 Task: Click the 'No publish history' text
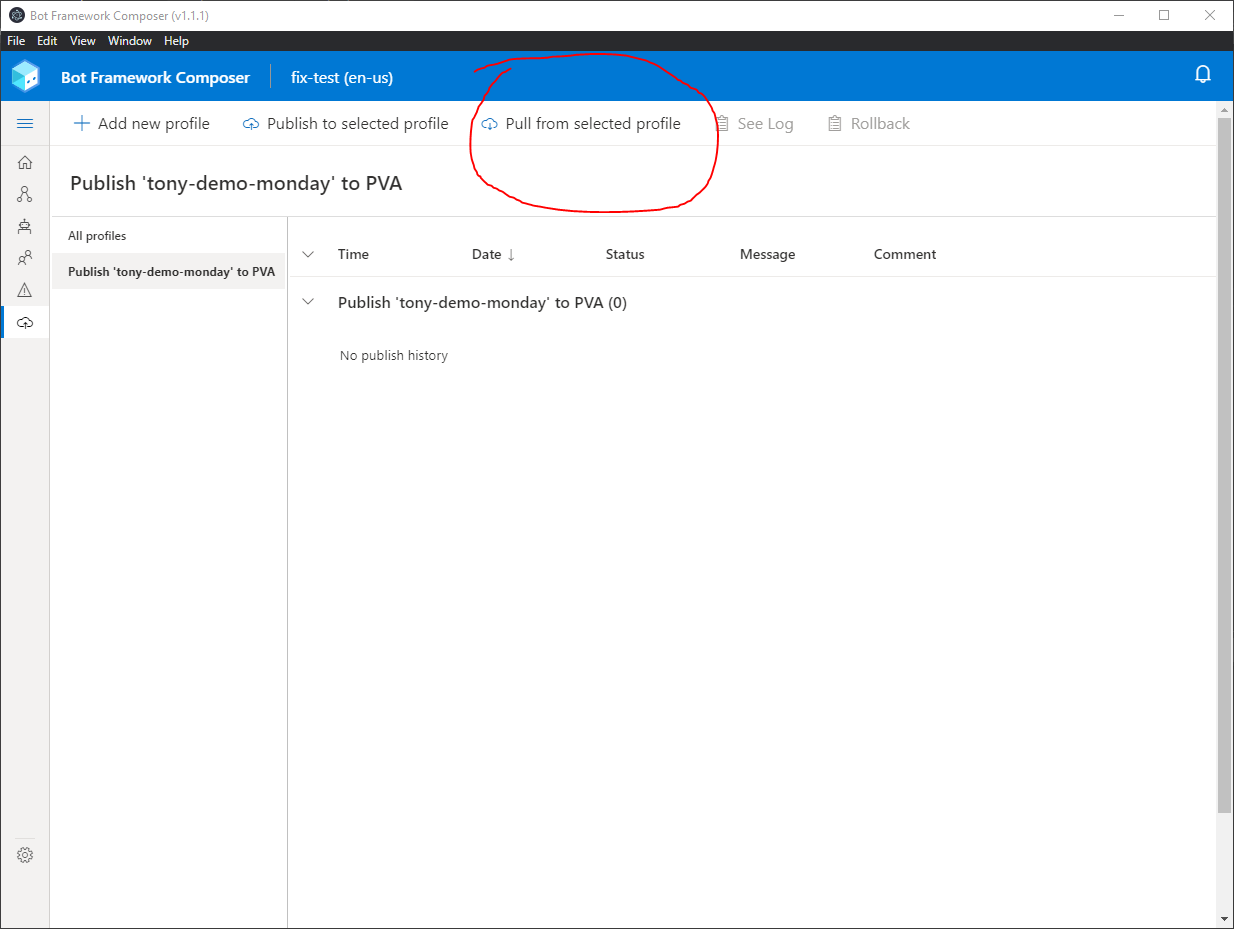tap(394, 356)
